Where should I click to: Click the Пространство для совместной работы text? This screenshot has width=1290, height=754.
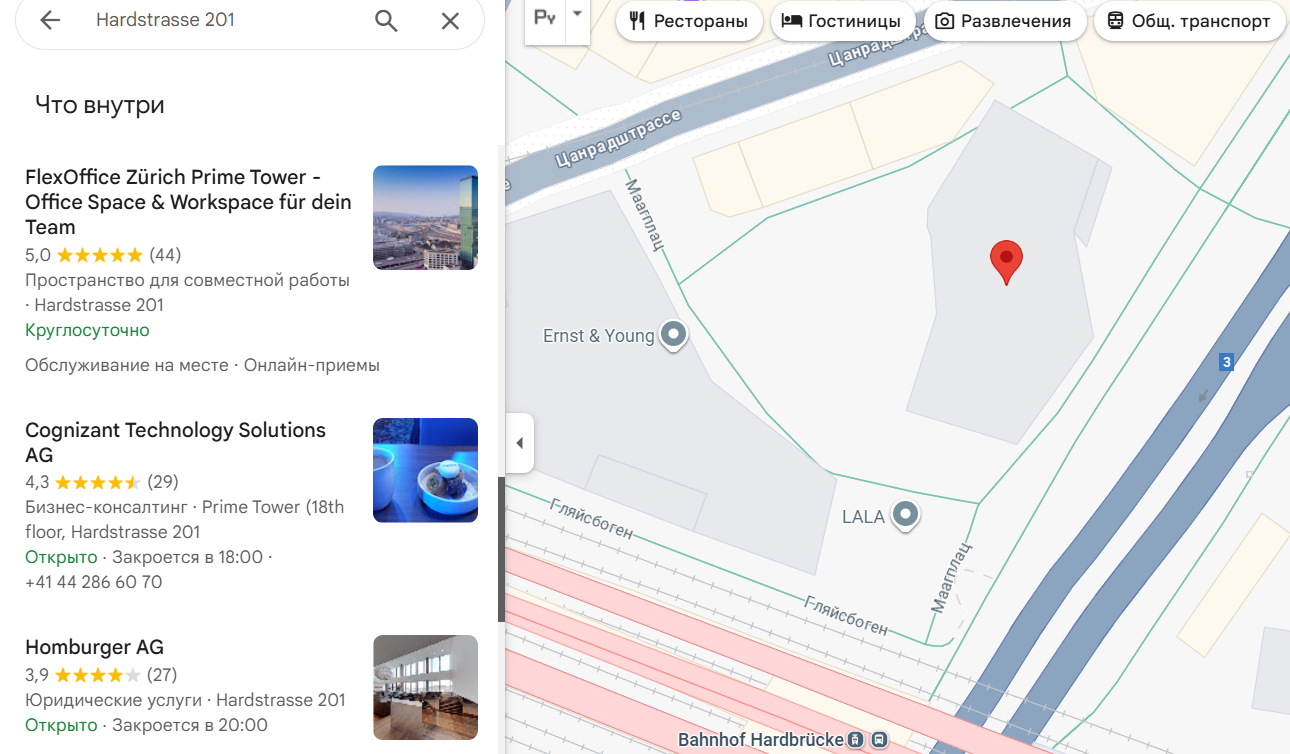pyautogui.click(x=187, y=280)
